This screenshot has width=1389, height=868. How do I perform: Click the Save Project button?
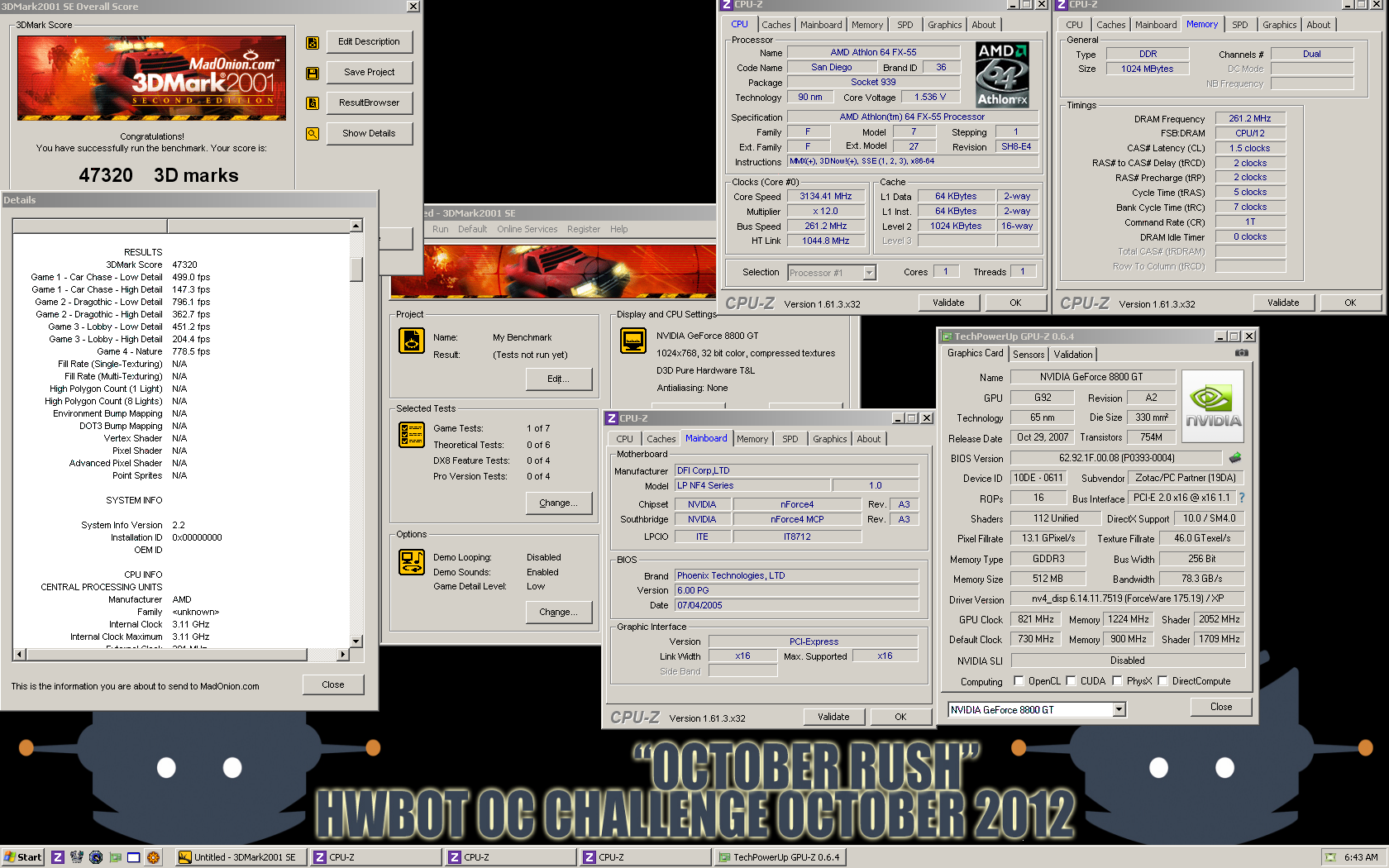[x=369, y=73]
